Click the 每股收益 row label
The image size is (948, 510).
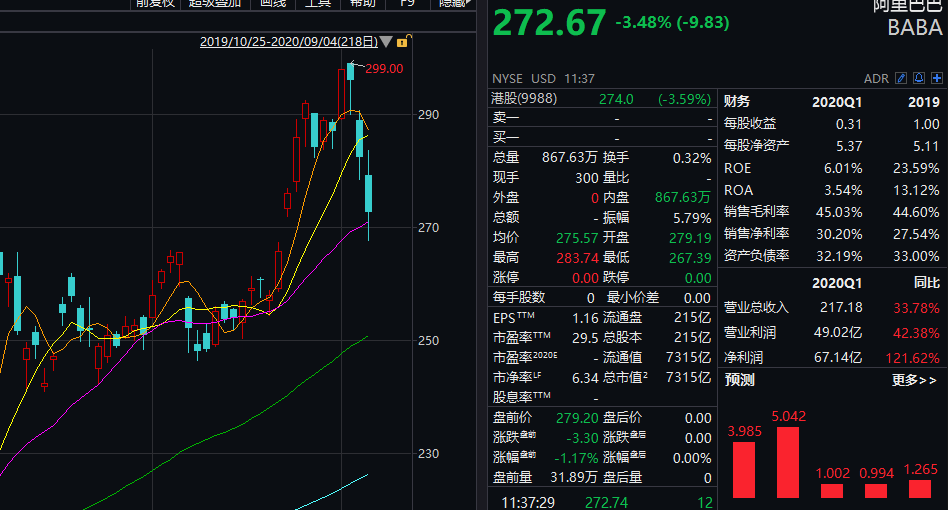pyautogui.click(x=750, y=124)
